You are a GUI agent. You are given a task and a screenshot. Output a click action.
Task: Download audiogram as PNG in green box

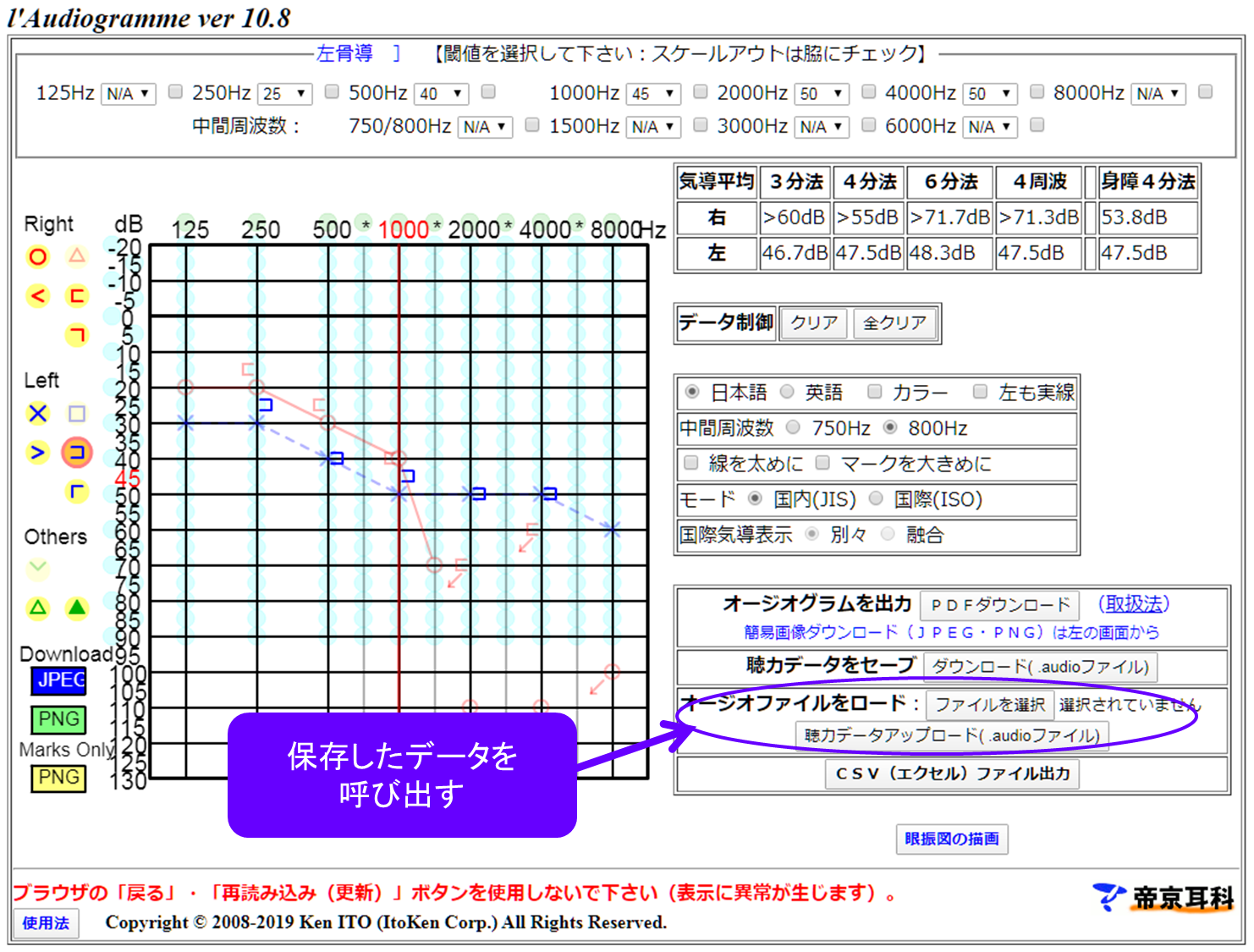pos(59,719)
